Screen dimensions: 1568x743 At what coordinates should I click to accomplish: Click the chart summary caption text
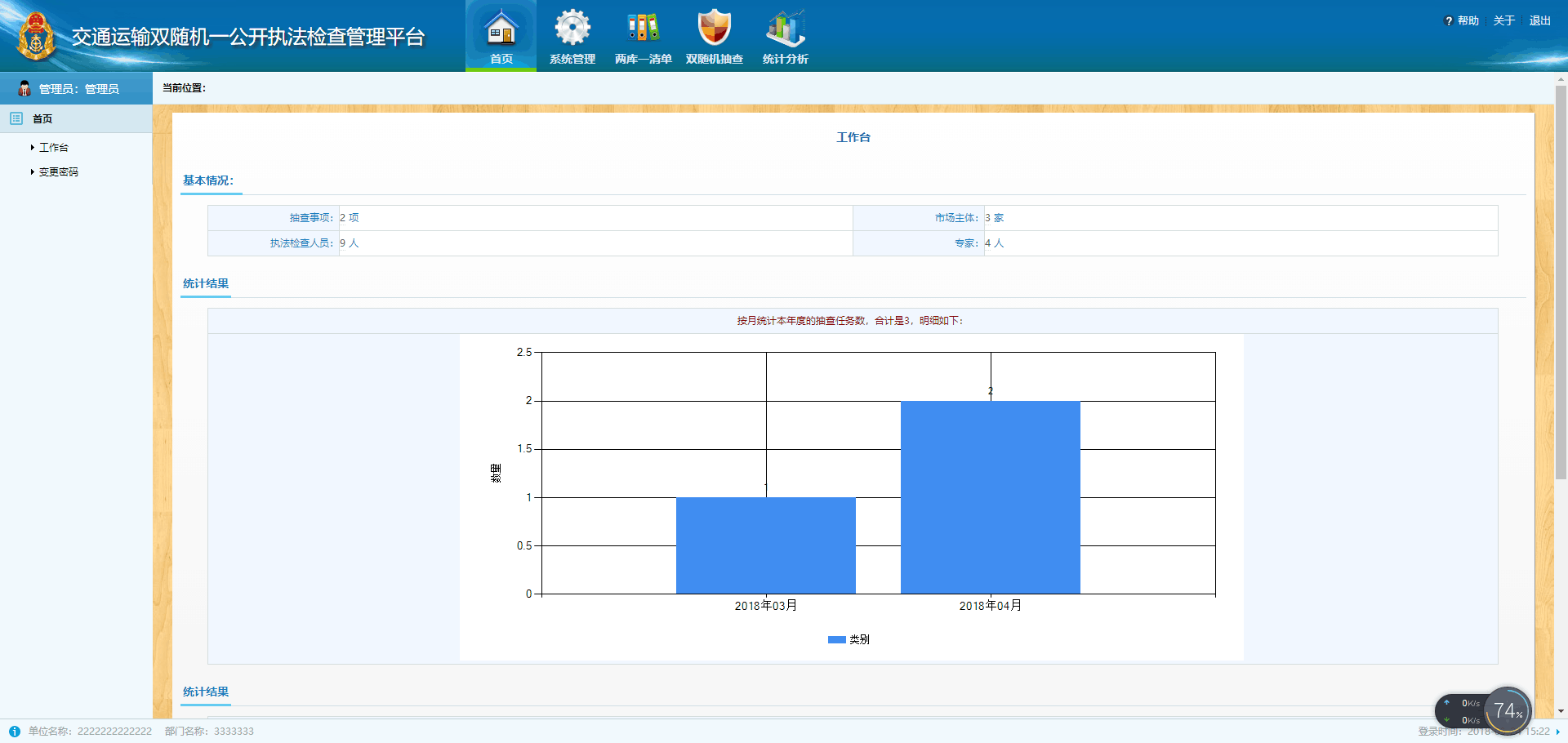[850, 321]
